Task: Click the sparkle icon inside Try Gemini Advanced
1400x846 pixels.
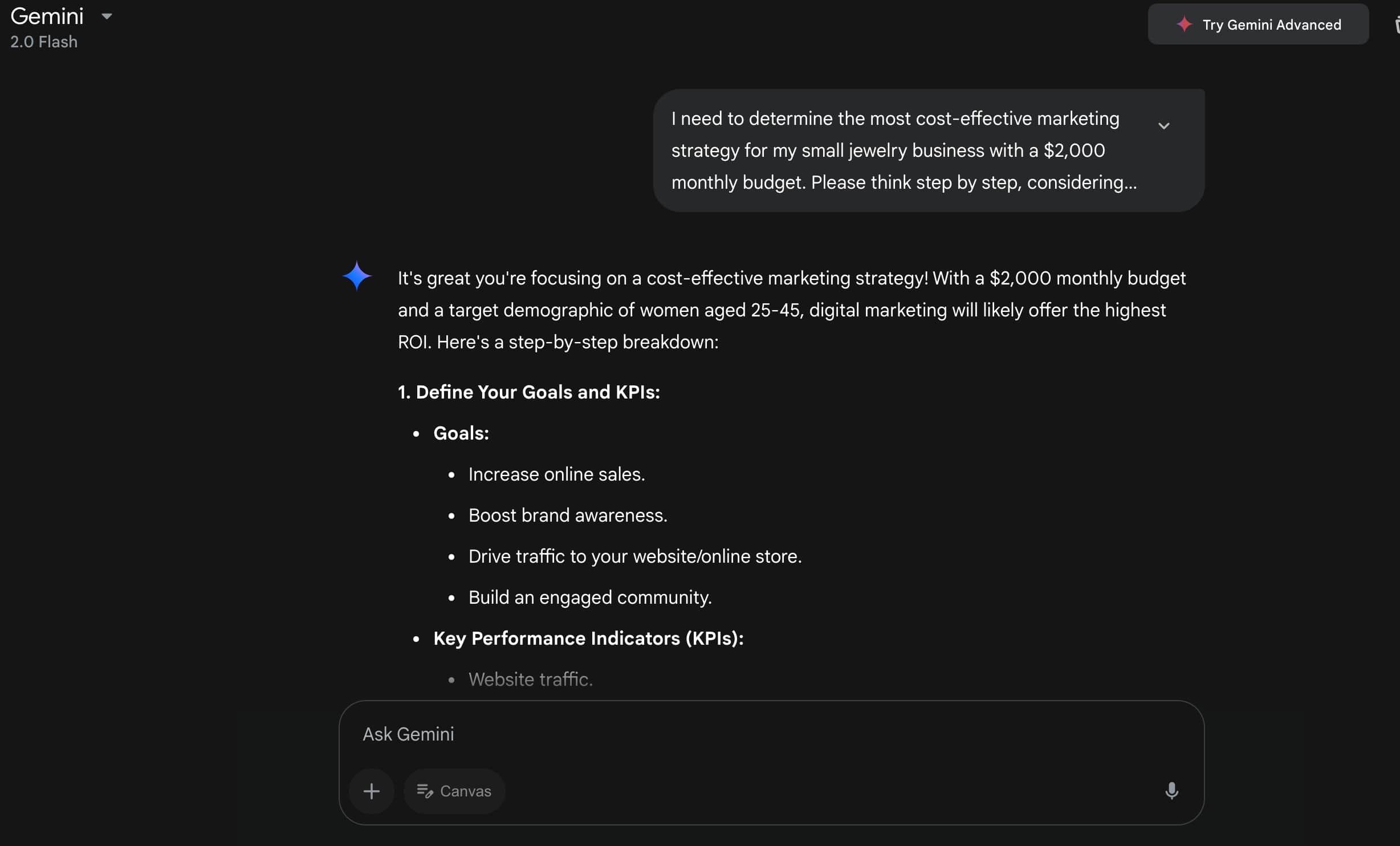Action: pos(1185,25)
